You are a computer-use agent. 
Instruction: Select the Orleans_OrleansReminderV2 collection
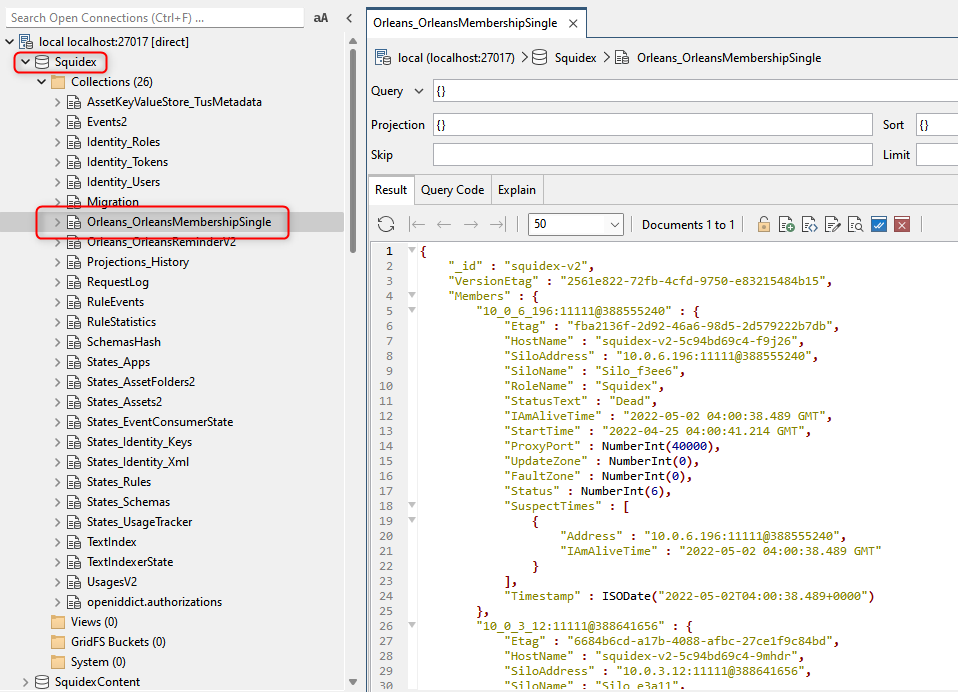161,242
